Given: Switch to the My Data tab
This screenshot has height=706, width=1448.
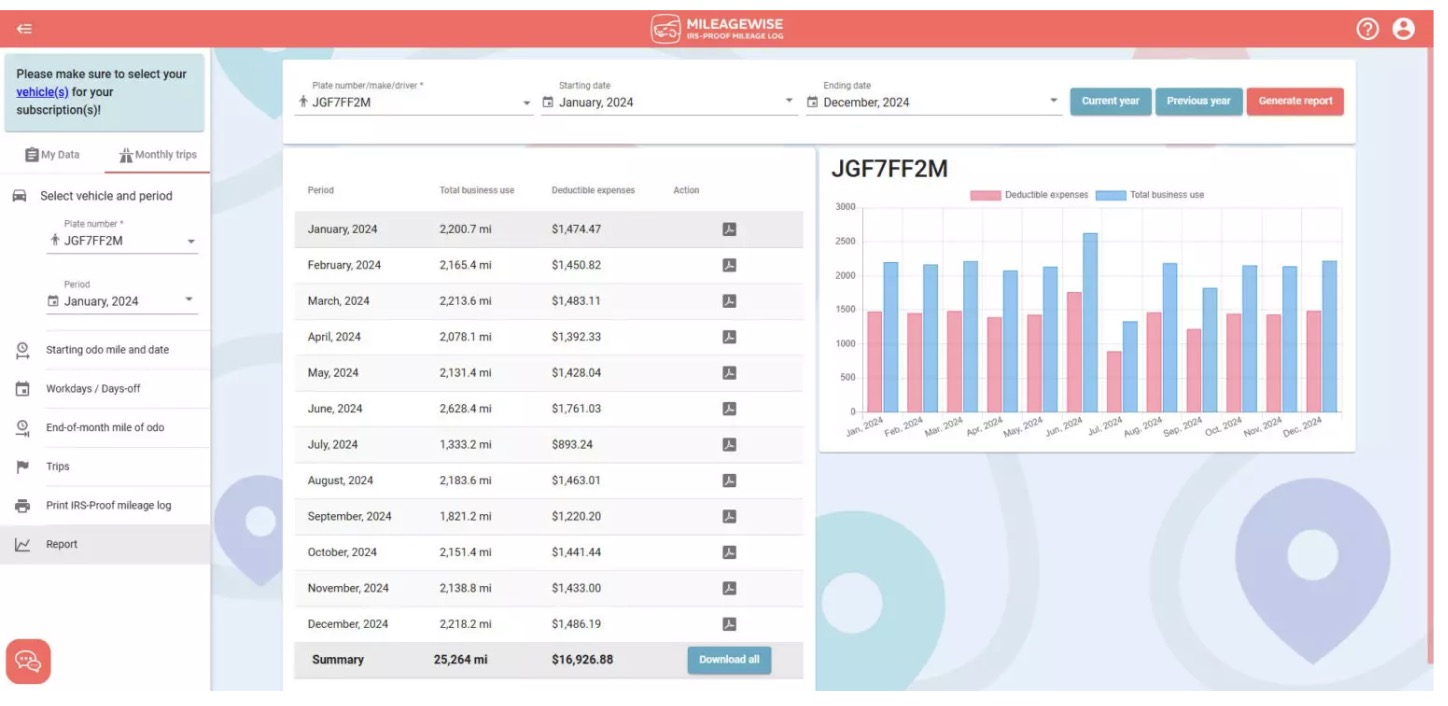Looking at the screenshot, I should (x=53, y=155).
